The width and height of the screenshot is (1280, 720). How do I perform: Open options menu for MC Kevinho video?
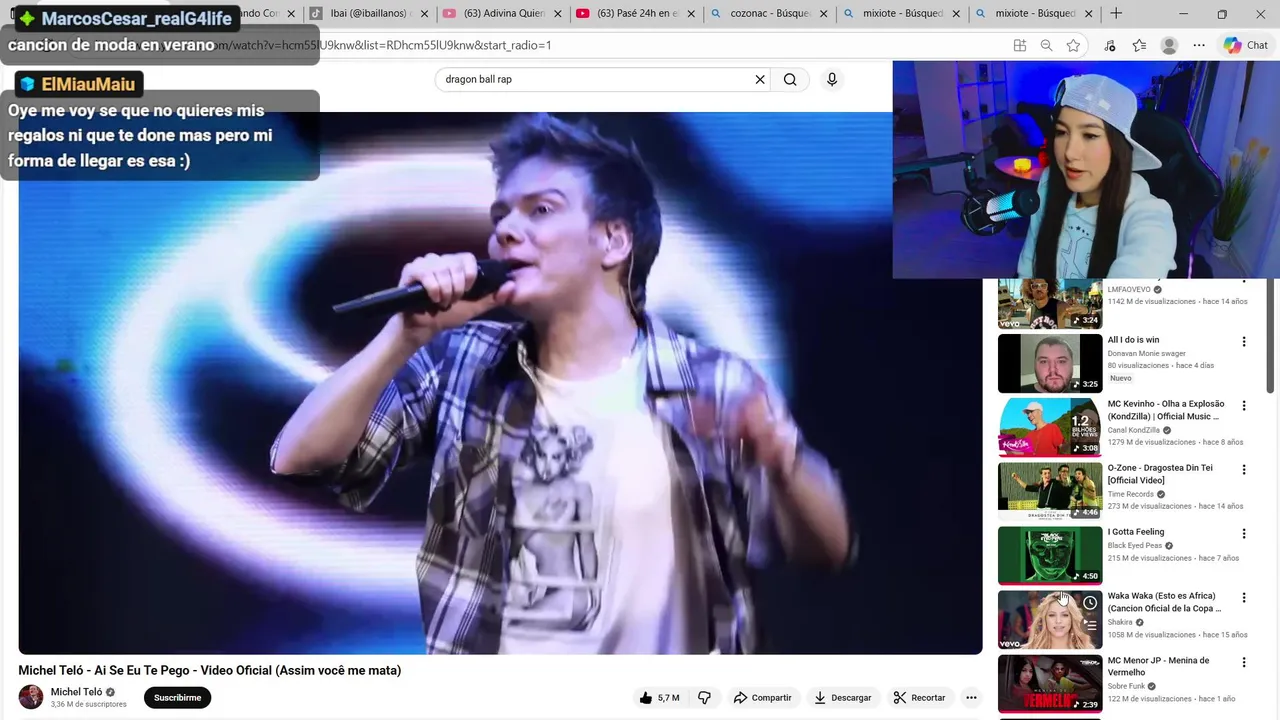click(x=1244, y=405)
